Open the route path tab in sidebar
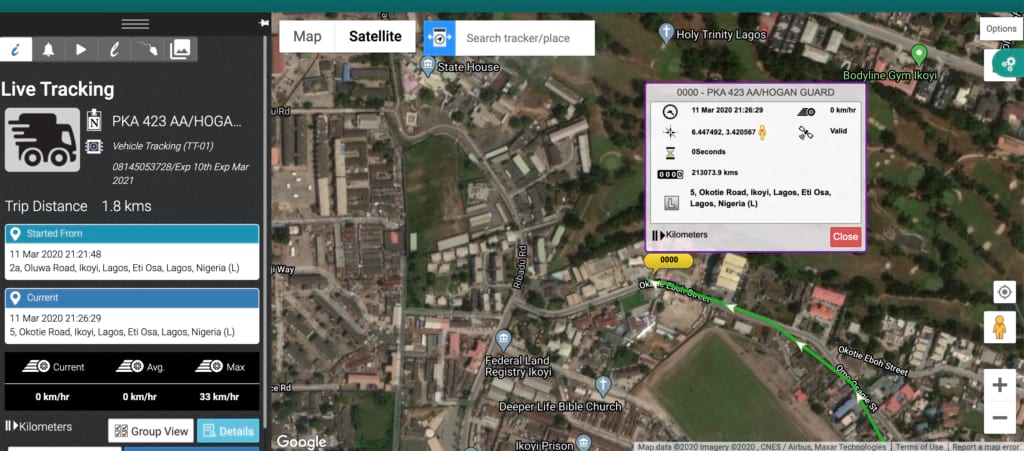Image resolution: width=1024 pixels, height=451 pixels. pos(148,49)
